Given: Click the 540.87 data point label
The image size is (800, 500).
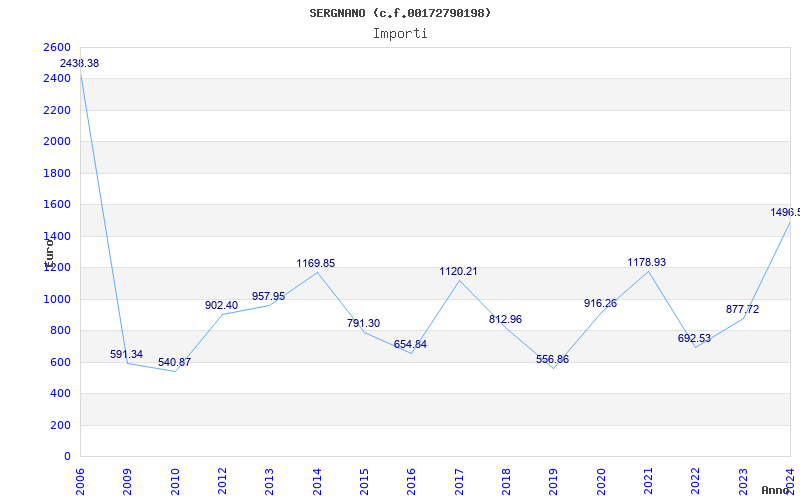Looking at the screenshot, I should point(174,362).
